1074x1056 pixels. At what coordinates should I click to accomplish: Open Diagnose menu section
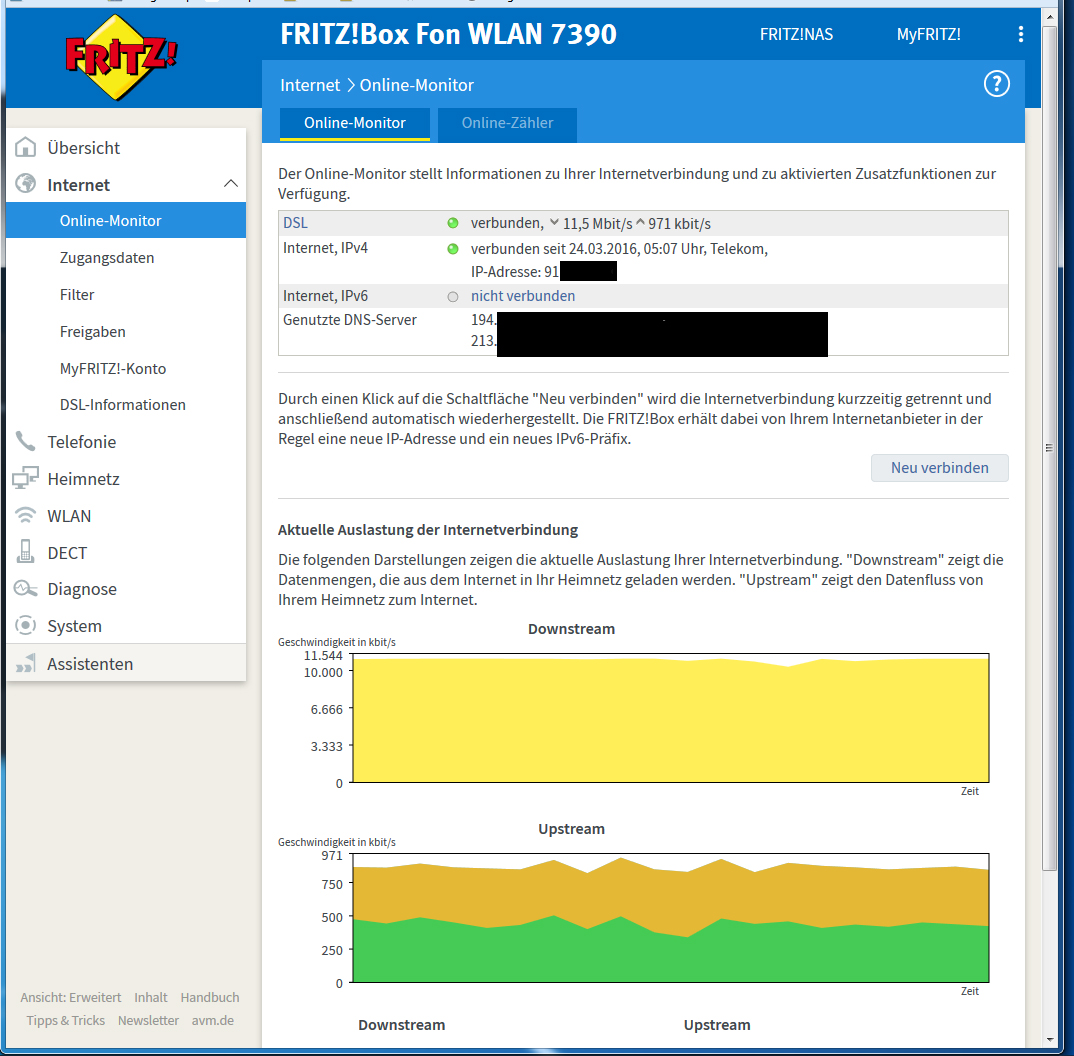coord(82,589)
